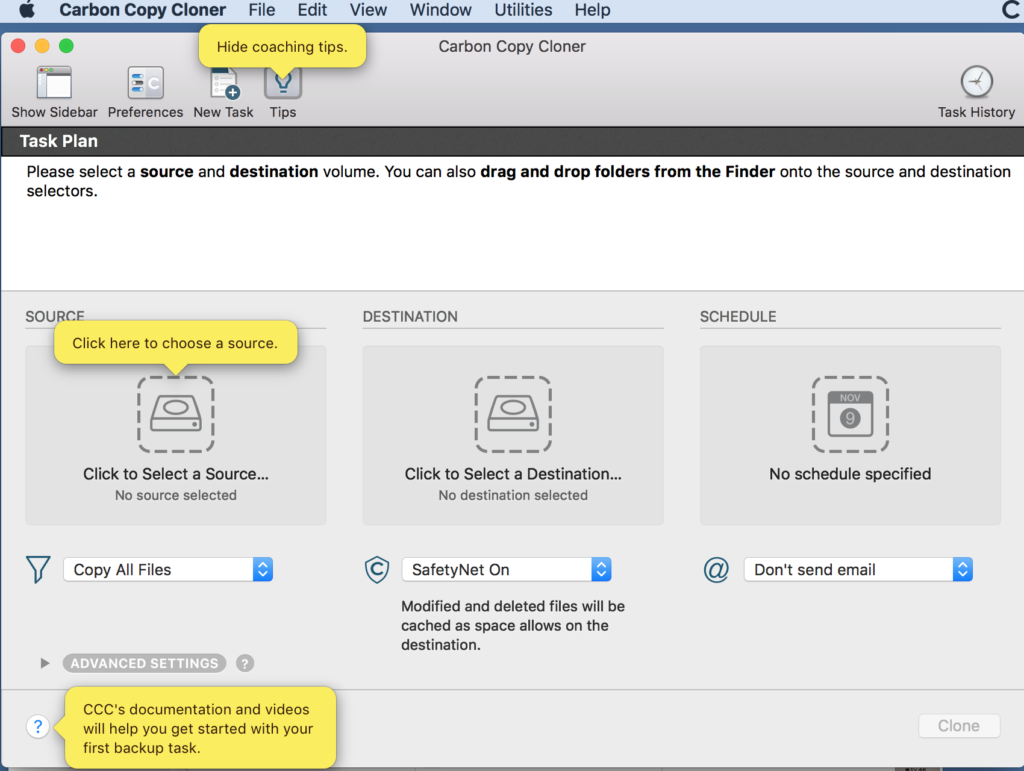Click the Advanced Settings help question mark
The image size is (1024, 771).
245,663
